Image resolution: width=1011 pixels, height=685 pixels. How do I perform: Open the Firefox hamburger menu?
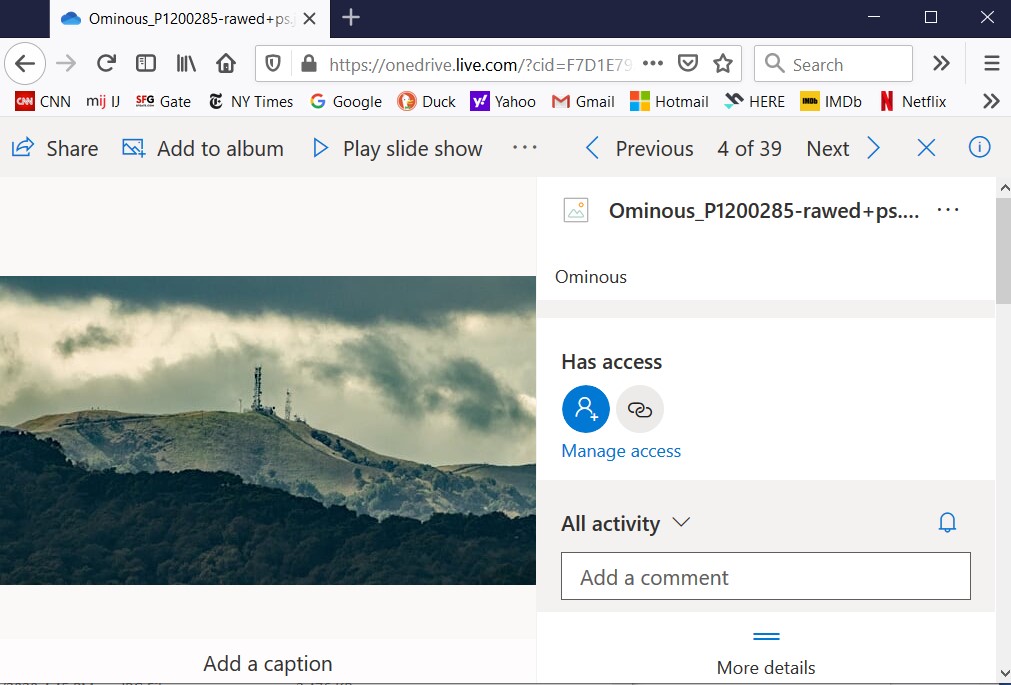tap(992, 63)
